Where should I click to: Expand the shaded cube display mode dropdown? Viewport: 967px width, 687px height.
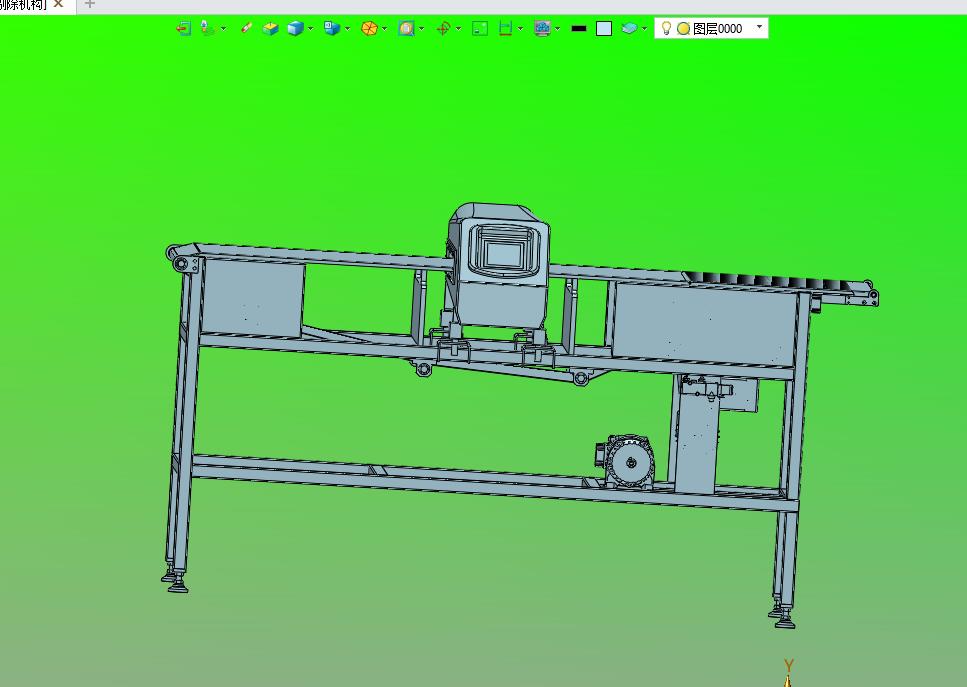point(310,28)
